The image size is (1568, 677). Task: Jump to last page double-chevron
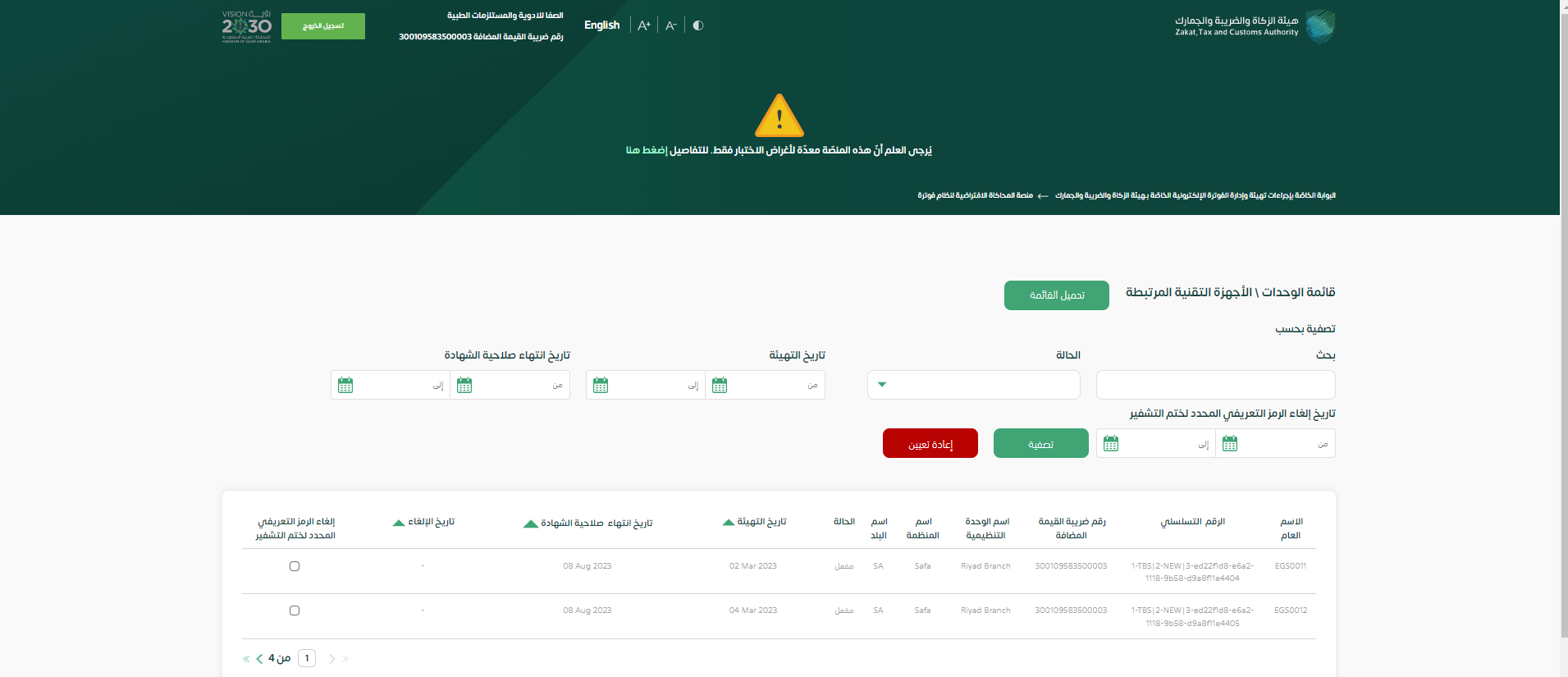(x=246, y=659)
